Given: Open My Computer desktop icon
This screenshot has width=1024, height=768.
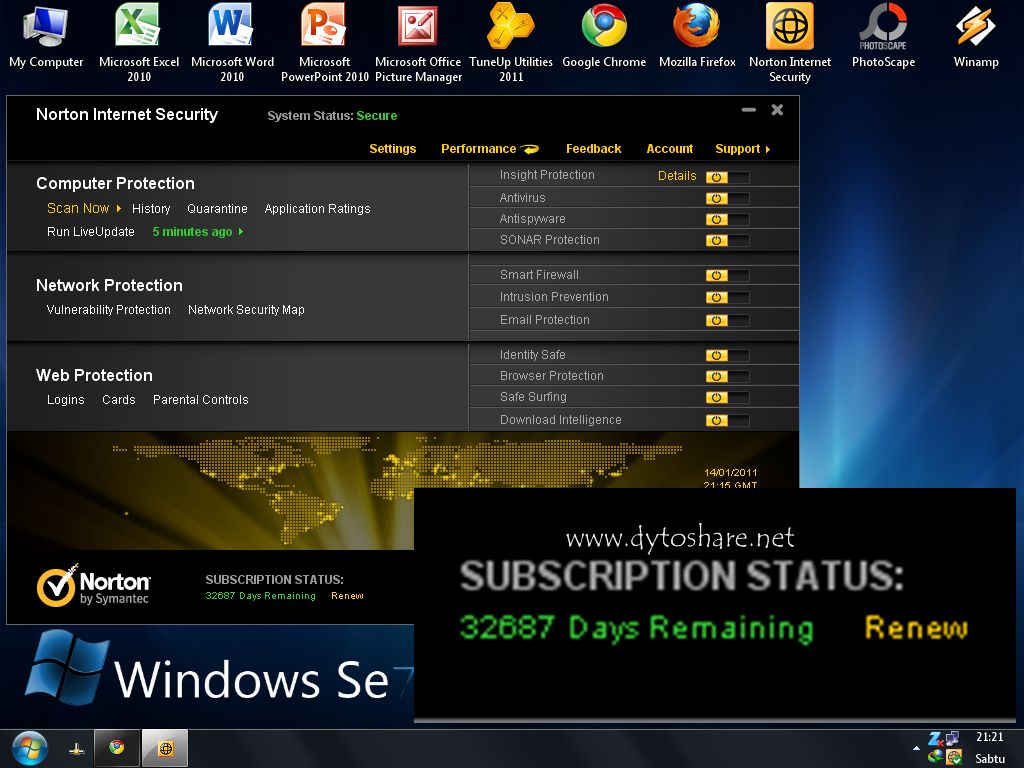Looking at the screenshot, I should [46, 36].
